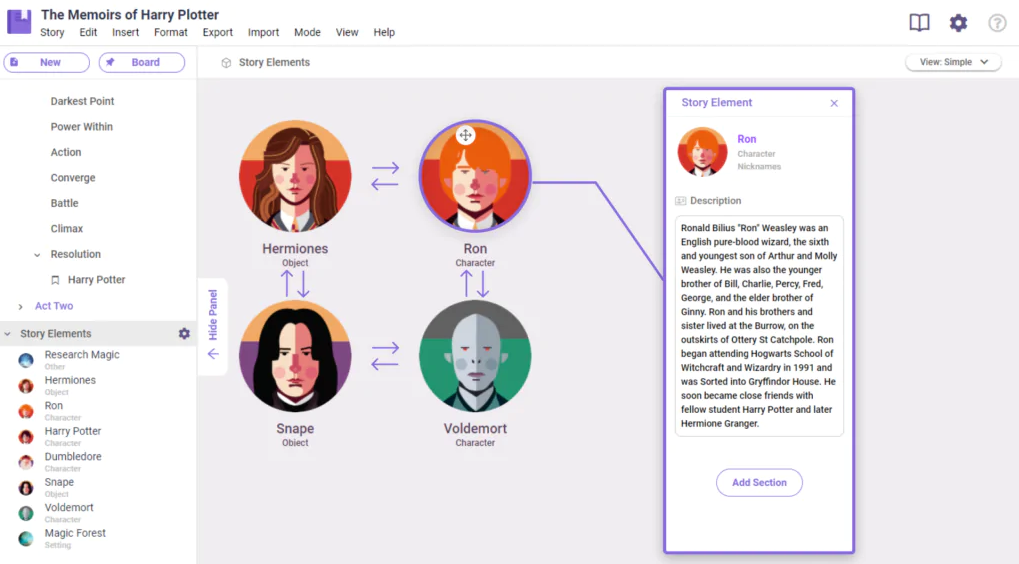Open settings gear in top bar
Viewport: 1019px width, 564px height.
click(x=958, y=23)
